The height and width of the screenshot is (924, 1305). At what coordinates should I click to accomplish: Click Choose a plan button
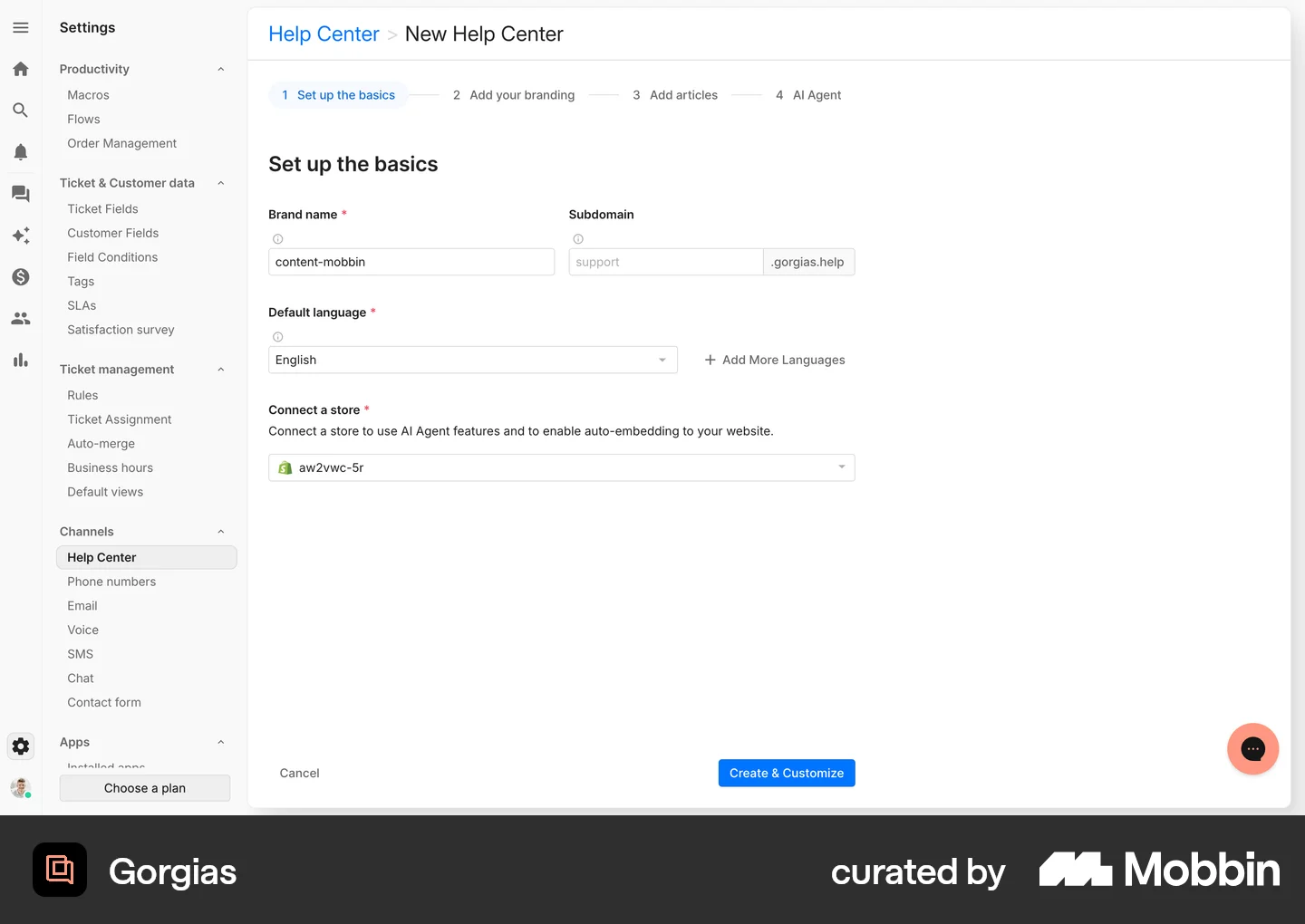point(145,788)
